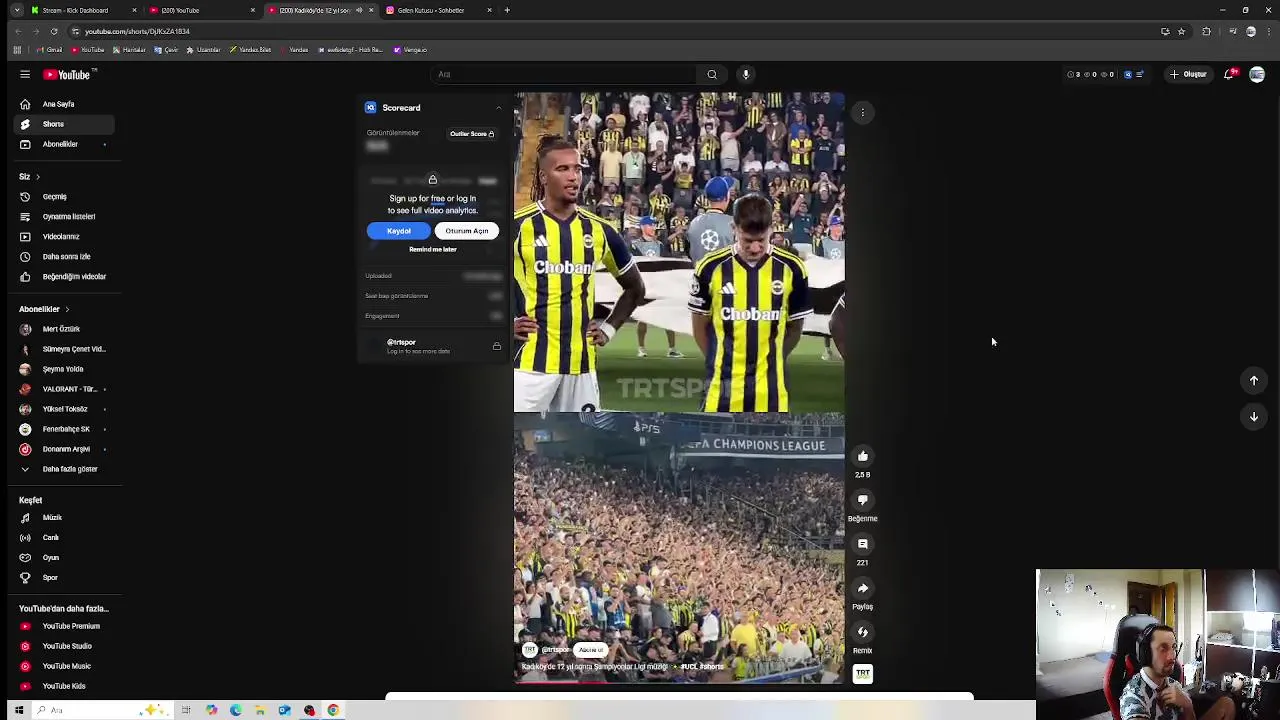The width and height of the screenshot is (1280, 720).
Task: Start voice search with microphone icon
Action: pos(745,74)
